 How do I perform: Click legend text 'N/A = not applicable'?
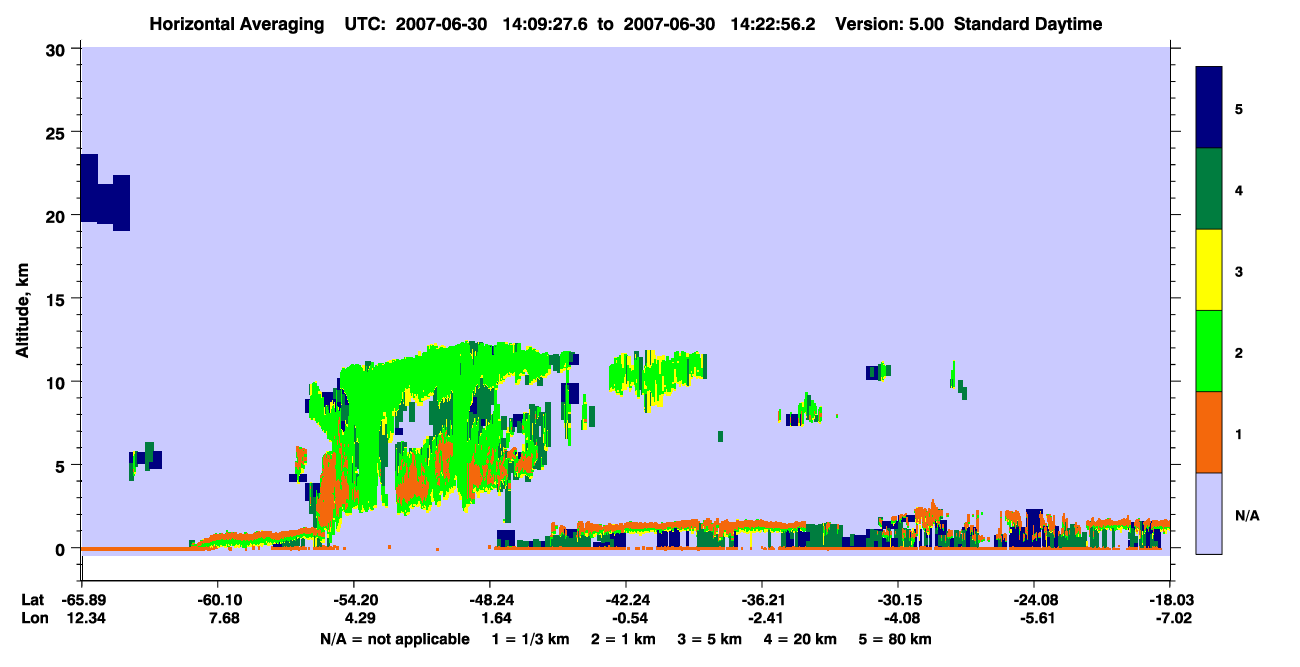pos(394,639)
